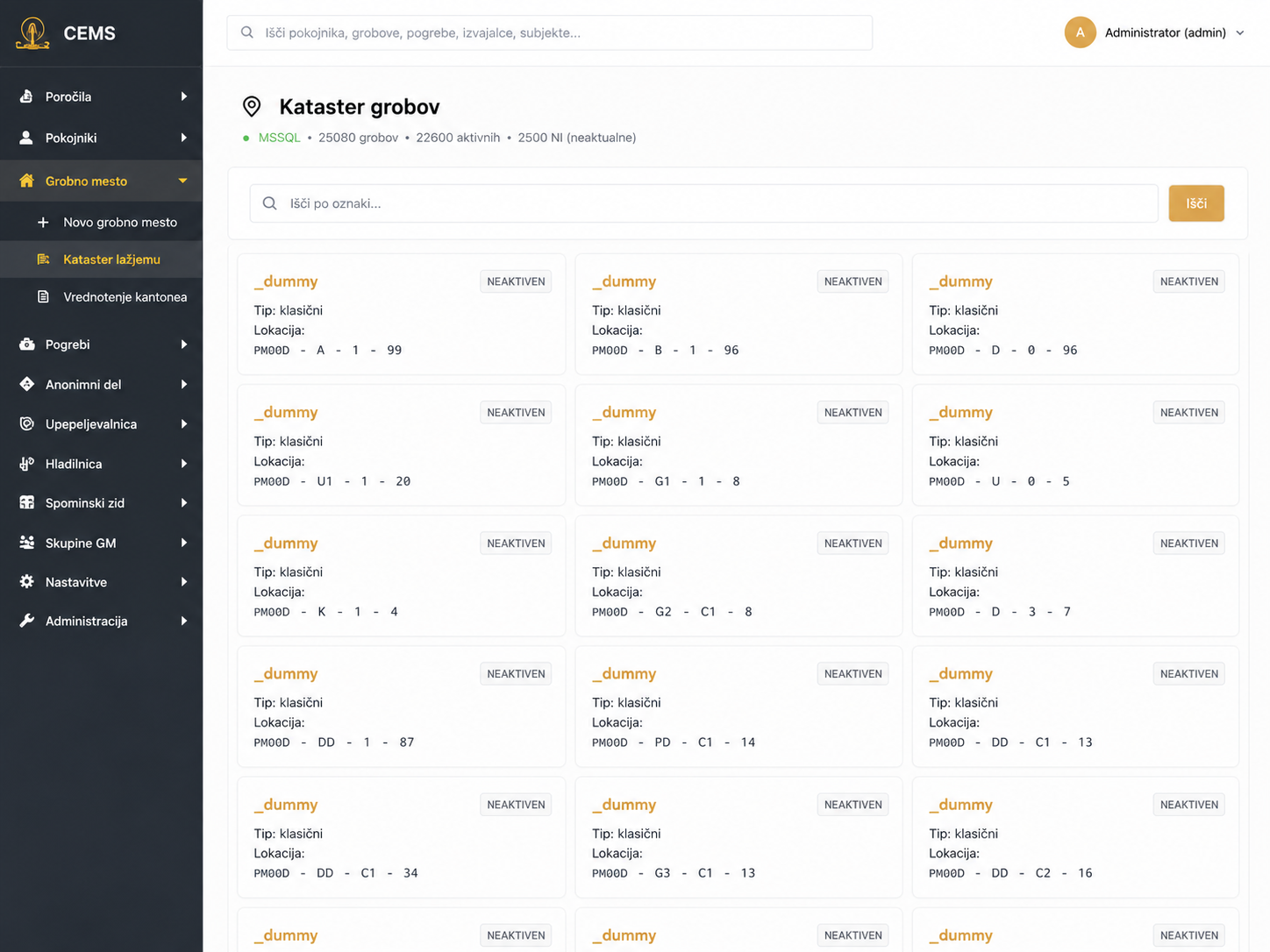Click the map pin icon beside Kataster grobov

click(x=252, y=107)
